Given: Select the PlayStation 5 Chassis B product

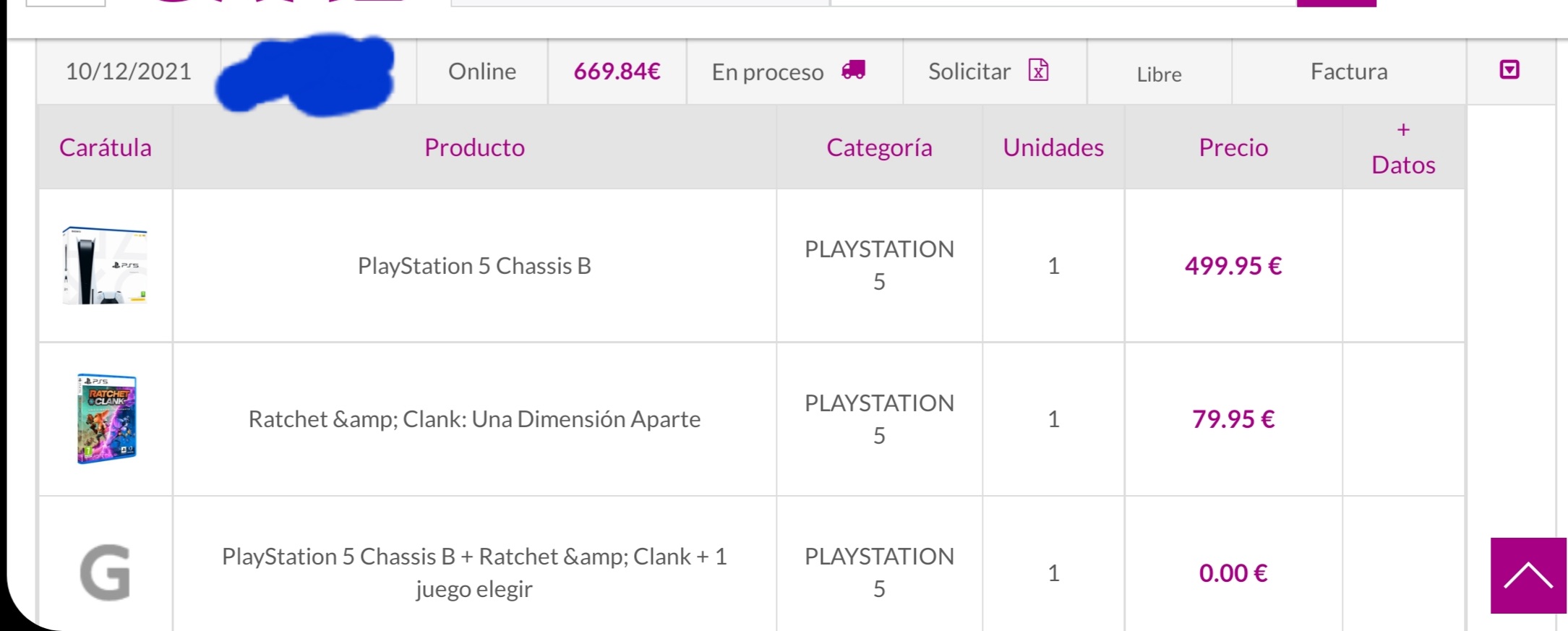Looking at the screenshot, I should pyautogui.click(x=474, y=266).
